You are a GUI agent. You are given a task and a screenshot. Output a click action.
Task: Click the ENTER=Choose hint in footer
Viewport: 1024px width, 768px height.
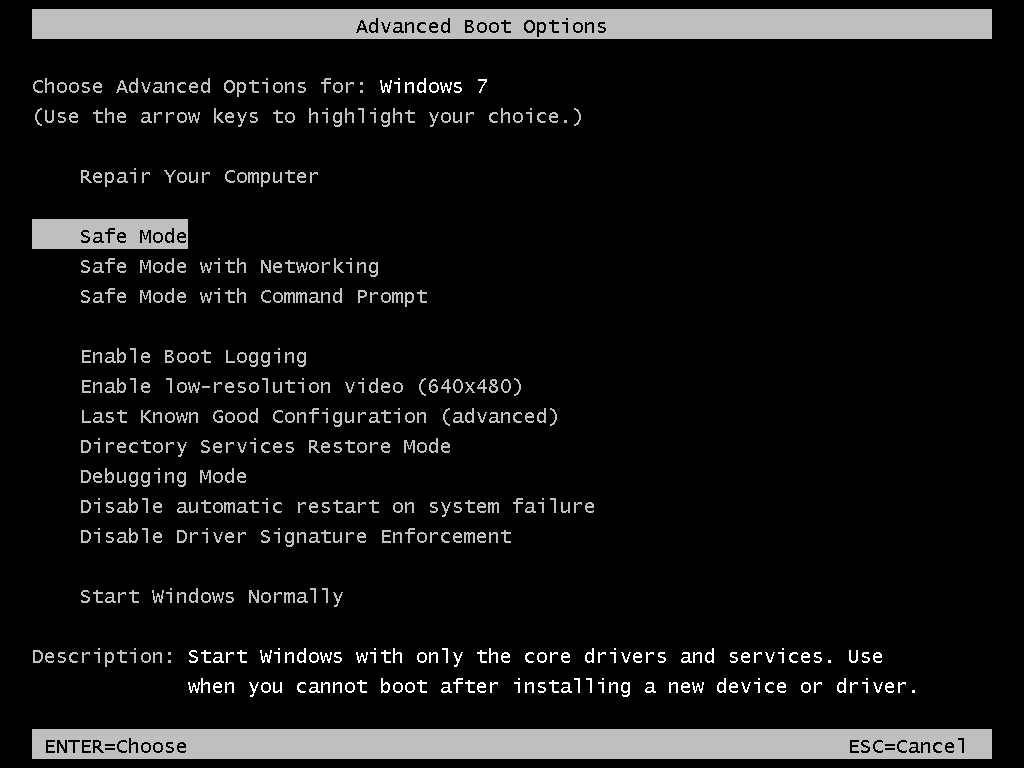[115, 746]
